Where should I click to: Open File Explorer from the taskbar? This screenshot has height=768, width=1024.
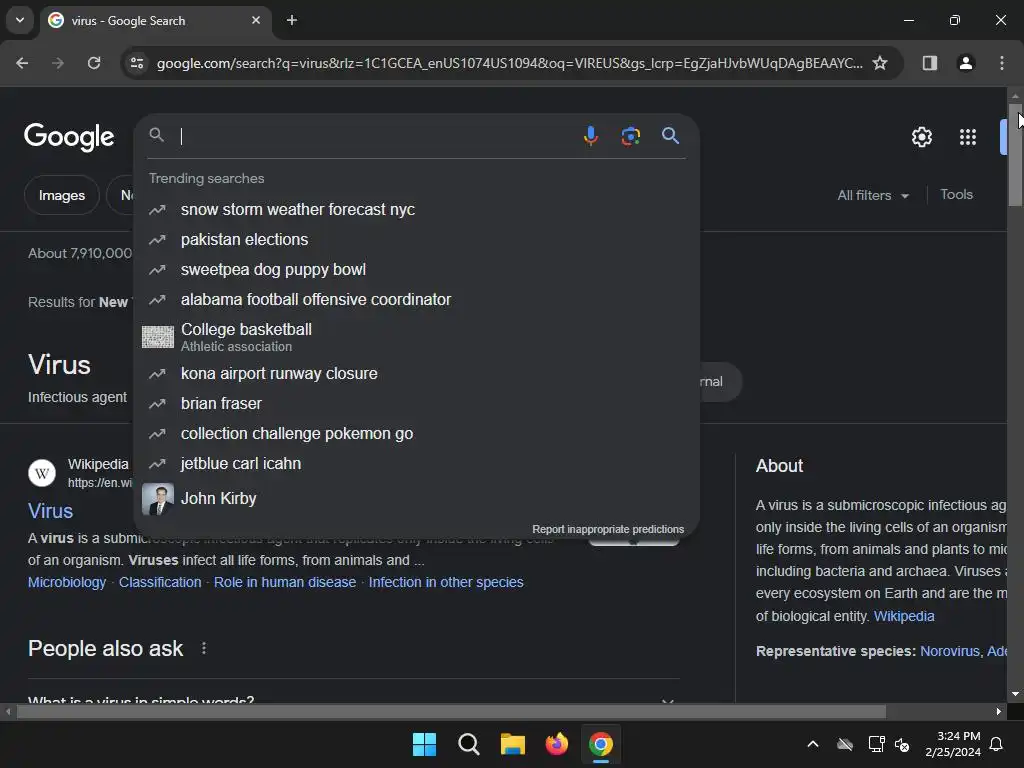pyautogui.click(x=513, y=744)
